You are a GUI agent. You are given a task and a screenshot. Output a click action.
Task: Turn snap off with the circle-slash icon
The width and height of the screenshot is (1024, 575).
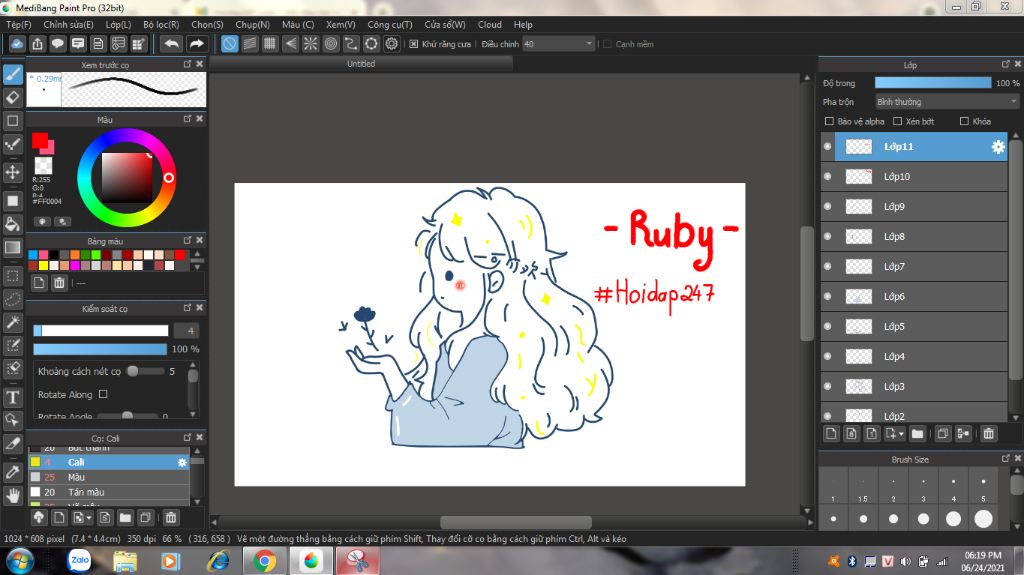pyautogui.click(x=229, y=44)
